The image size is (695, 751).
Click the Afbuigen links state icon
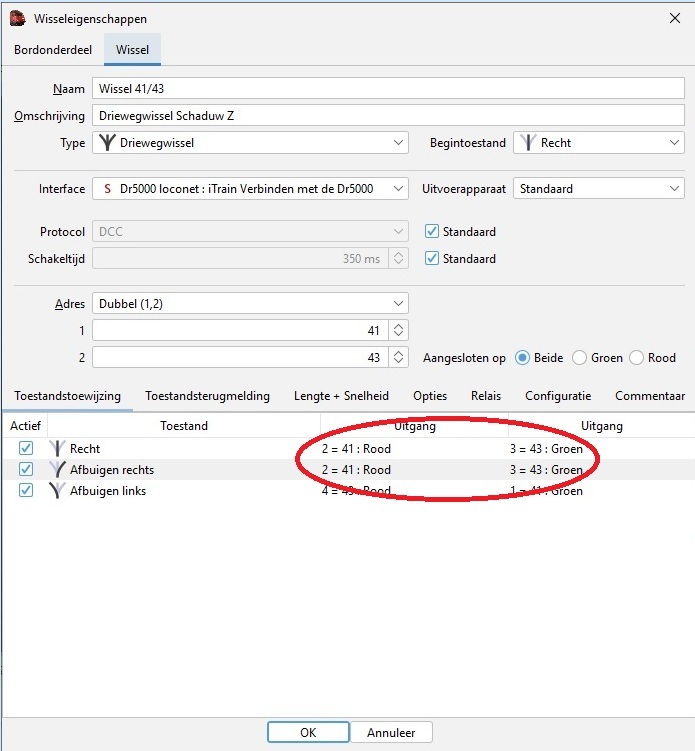tap(57, 491)
